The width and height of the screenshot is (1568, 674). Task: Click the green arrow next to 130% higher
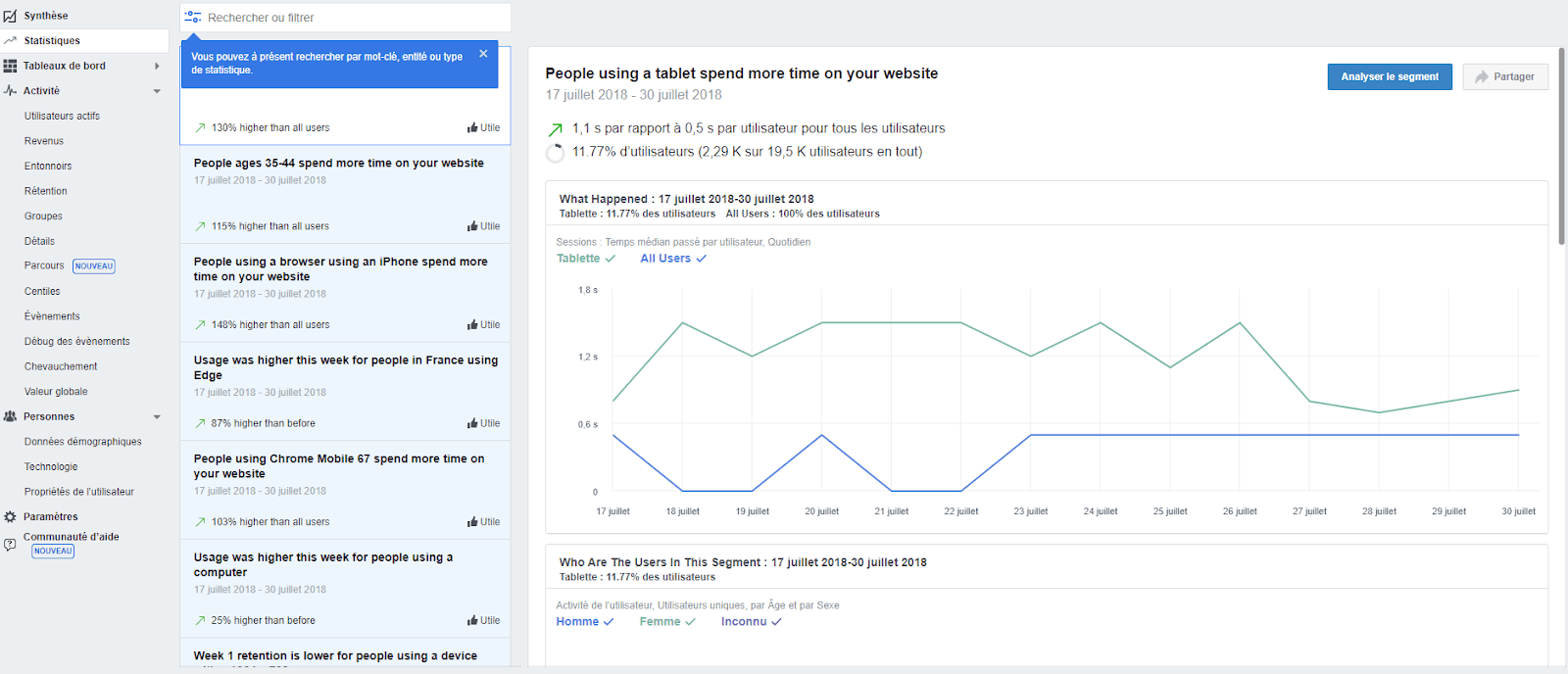pos(201,127)
